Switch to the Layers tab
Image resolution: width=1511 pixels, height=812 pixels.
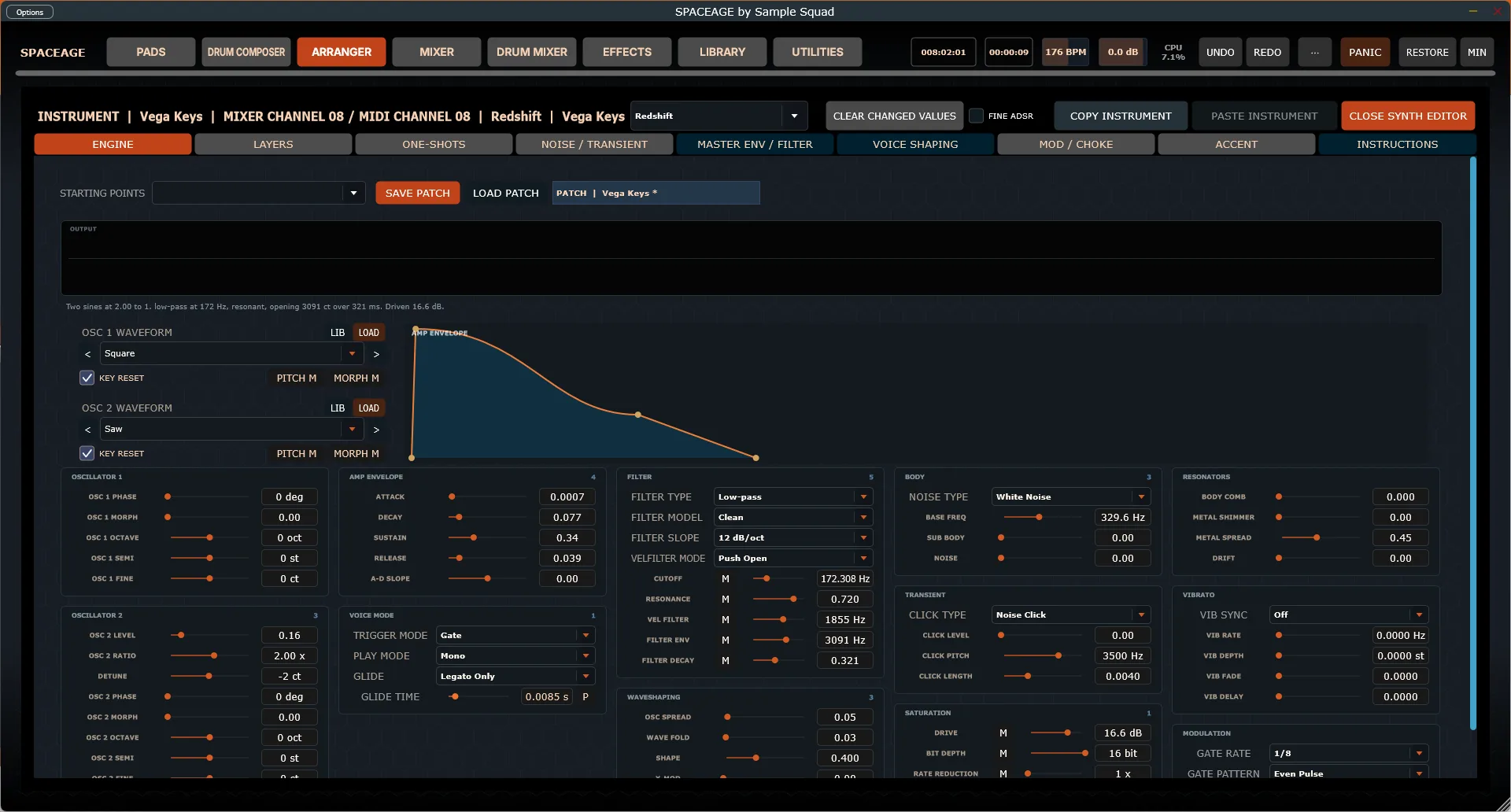(x=273, y=145)
